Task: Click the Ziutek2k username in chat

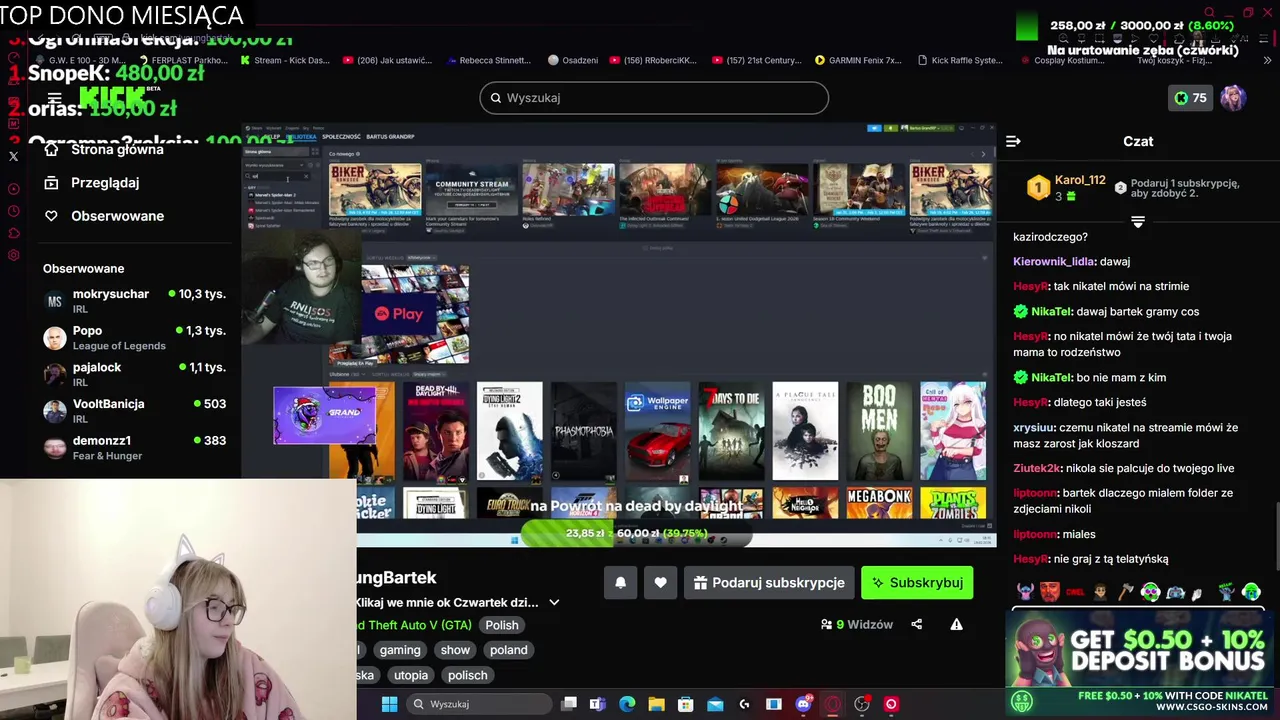Action: click(1037, 469)
